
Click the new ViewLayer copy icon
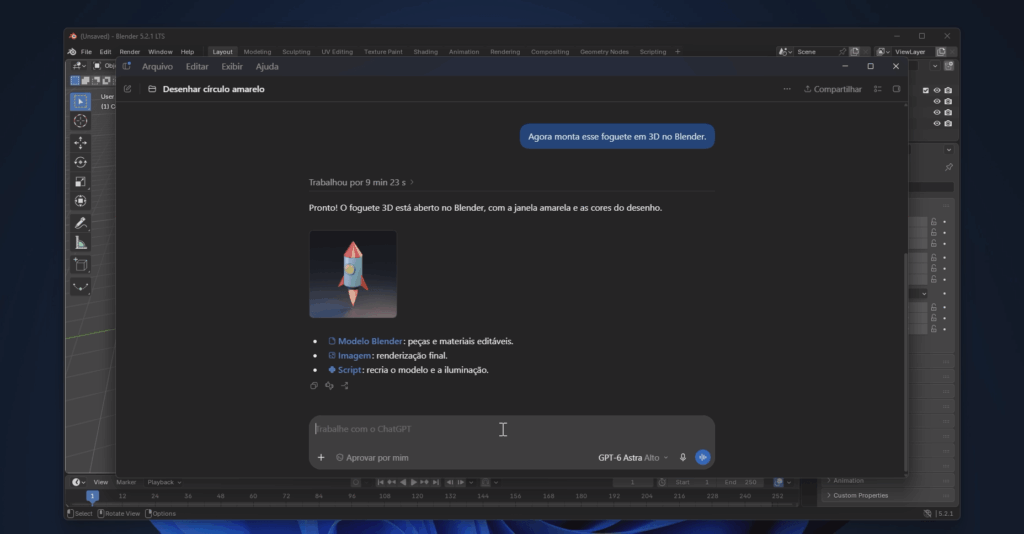941,52
